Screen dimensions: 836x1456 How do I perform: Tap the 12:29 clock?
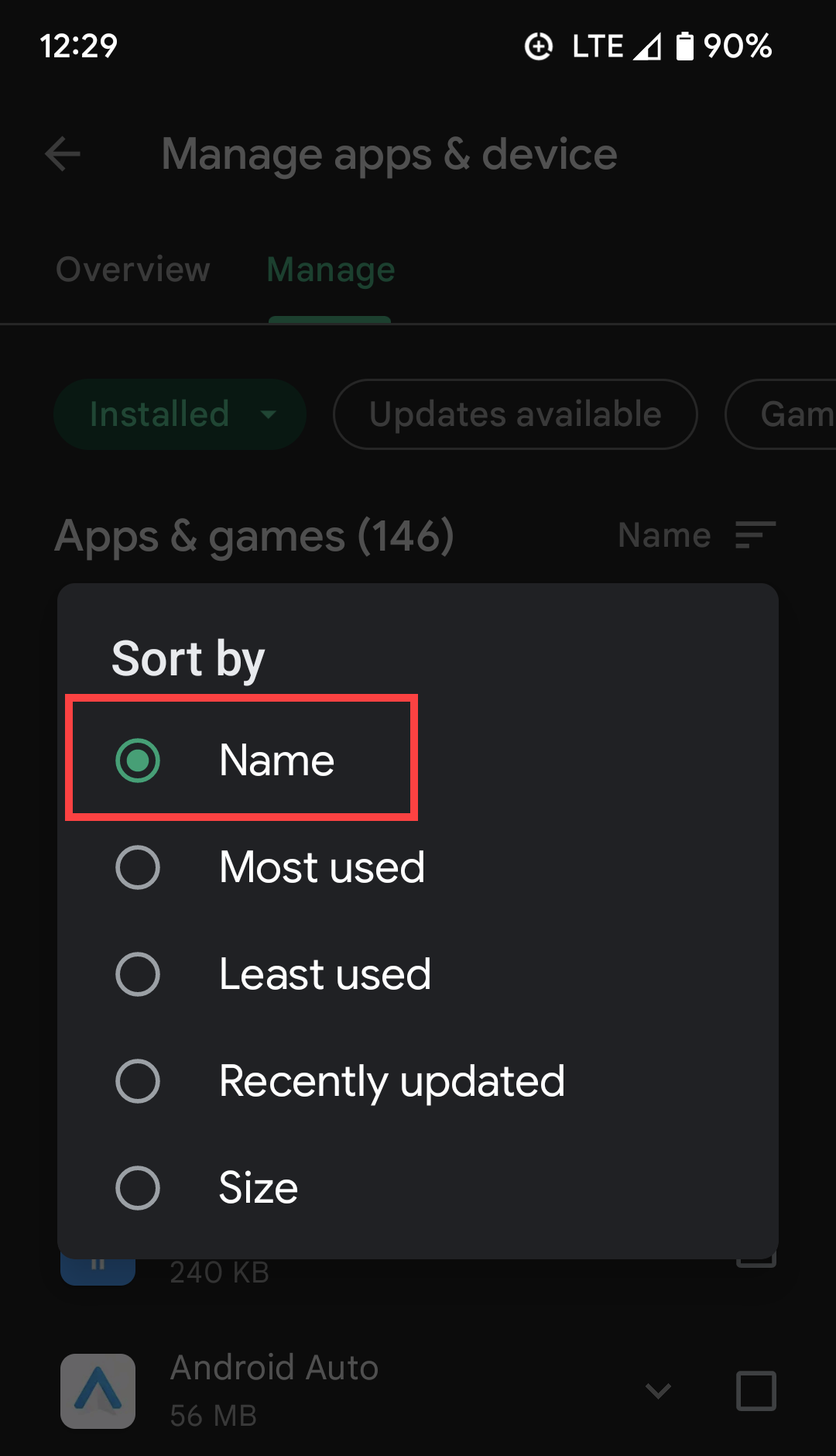click(78, 46)
